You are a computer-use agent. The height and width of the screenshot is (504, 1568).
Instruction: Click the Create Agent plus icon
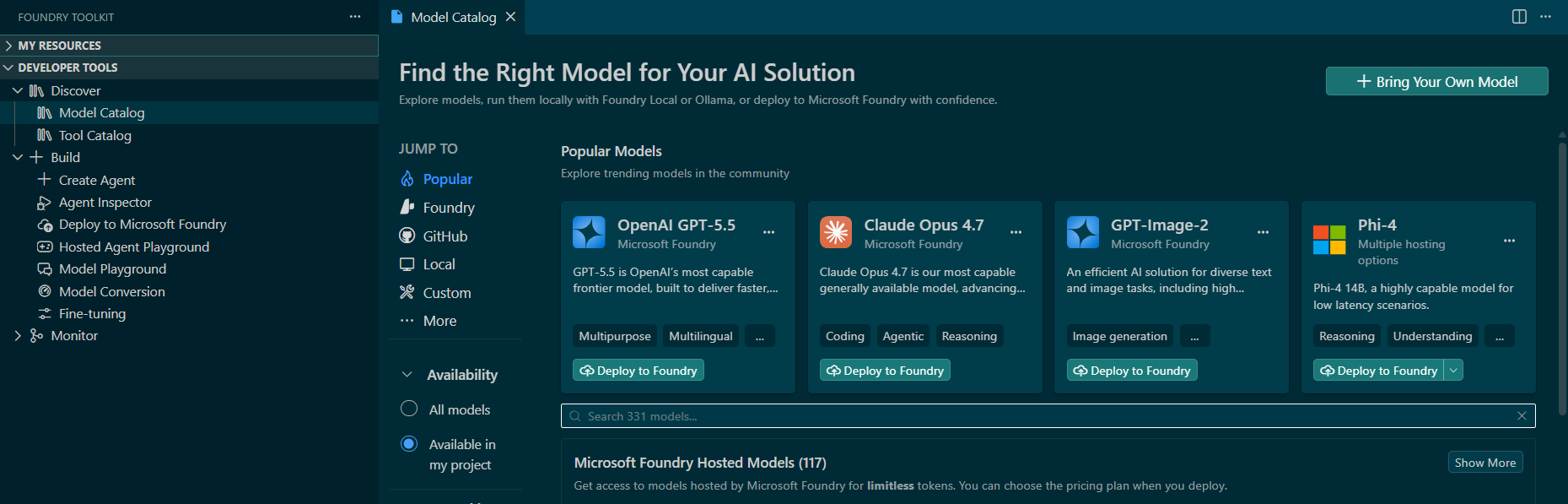click(45, 180)
